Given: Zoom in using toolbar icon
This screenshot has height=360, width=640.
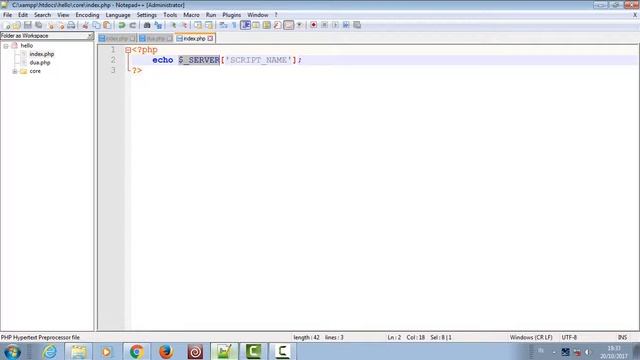Looking at the screenshot, I should 173,25.
